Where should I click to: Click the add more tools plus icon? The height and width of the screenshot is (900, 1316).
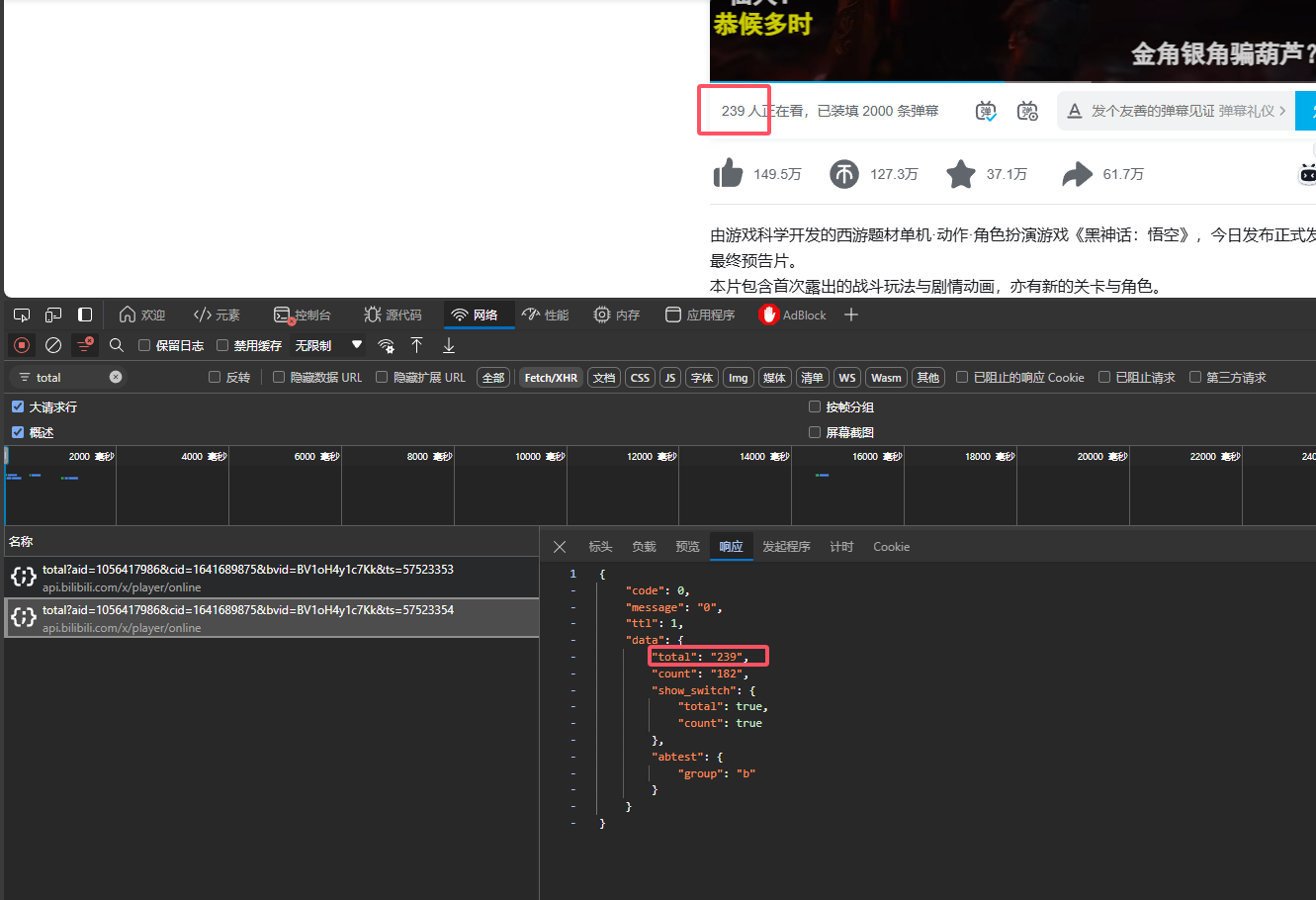(x=851, y=315)
